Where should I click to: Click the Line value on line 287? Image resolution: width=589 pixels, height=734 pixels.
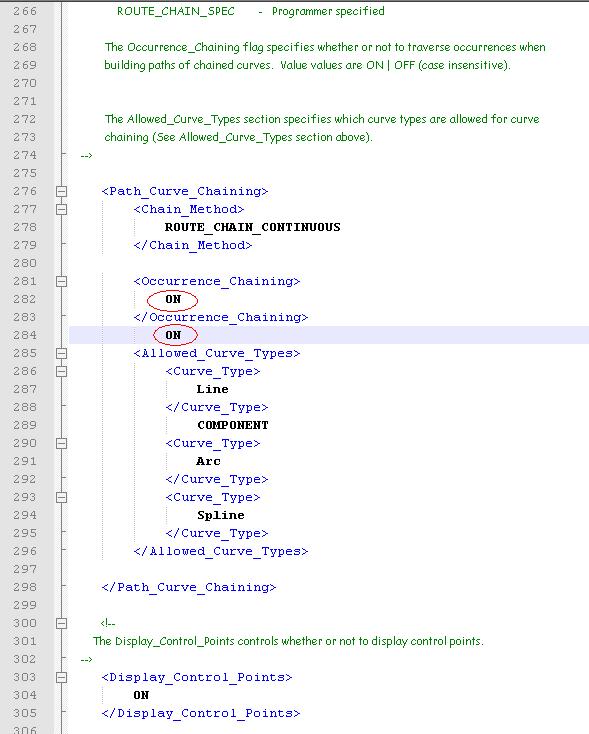tap(213, 389)
